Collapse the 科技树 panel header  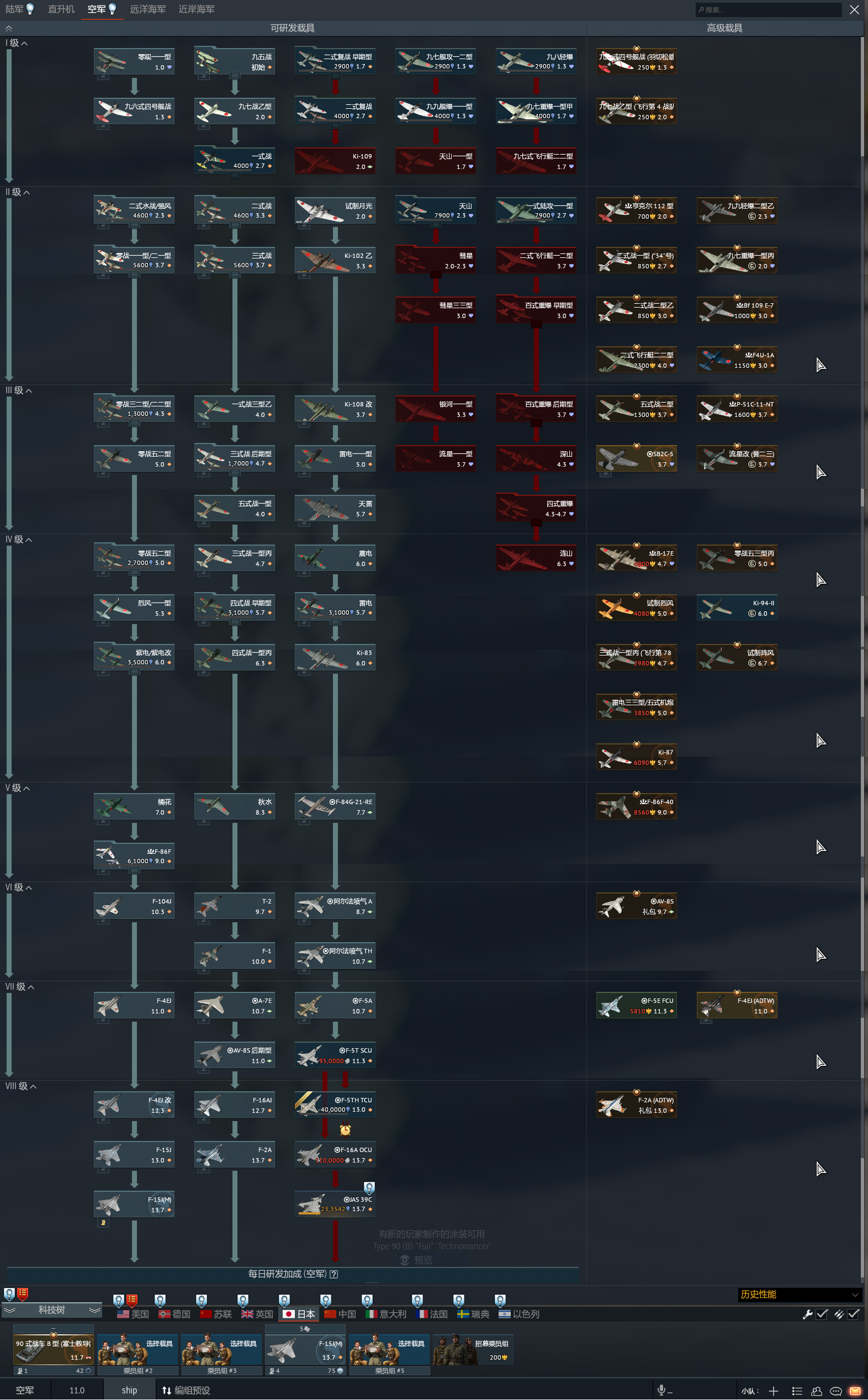(52, 1310)
